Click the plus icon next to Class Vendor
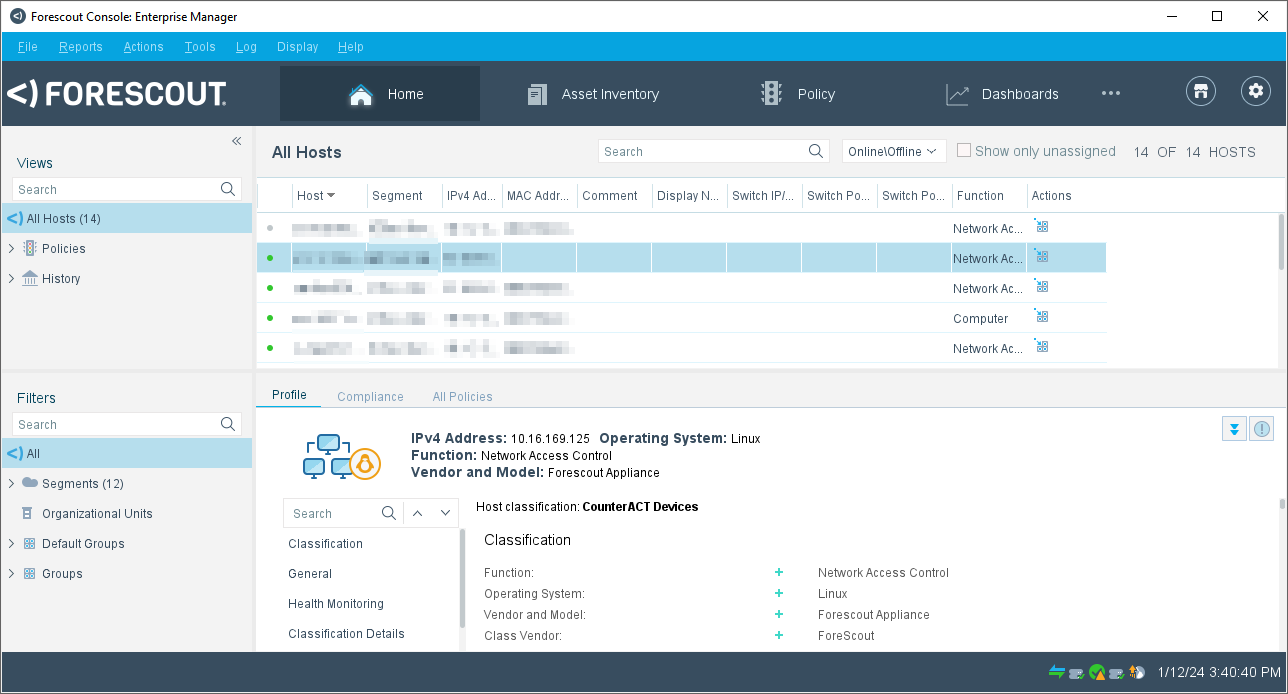1288x694 pixels. (779, 636)
